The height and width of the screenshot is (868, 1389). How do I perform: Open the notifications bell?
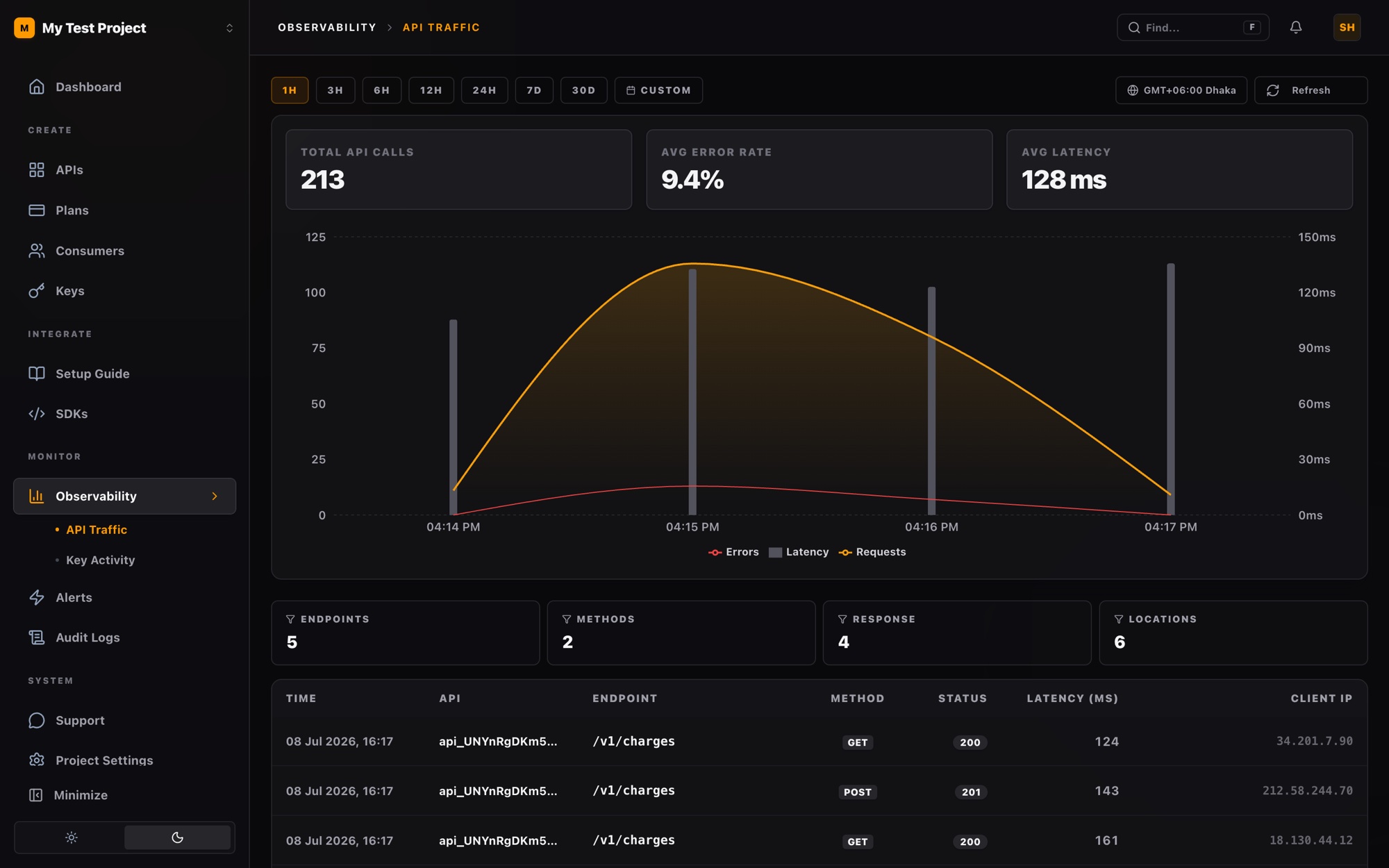pyautogui.click(x=1296, y=27)
